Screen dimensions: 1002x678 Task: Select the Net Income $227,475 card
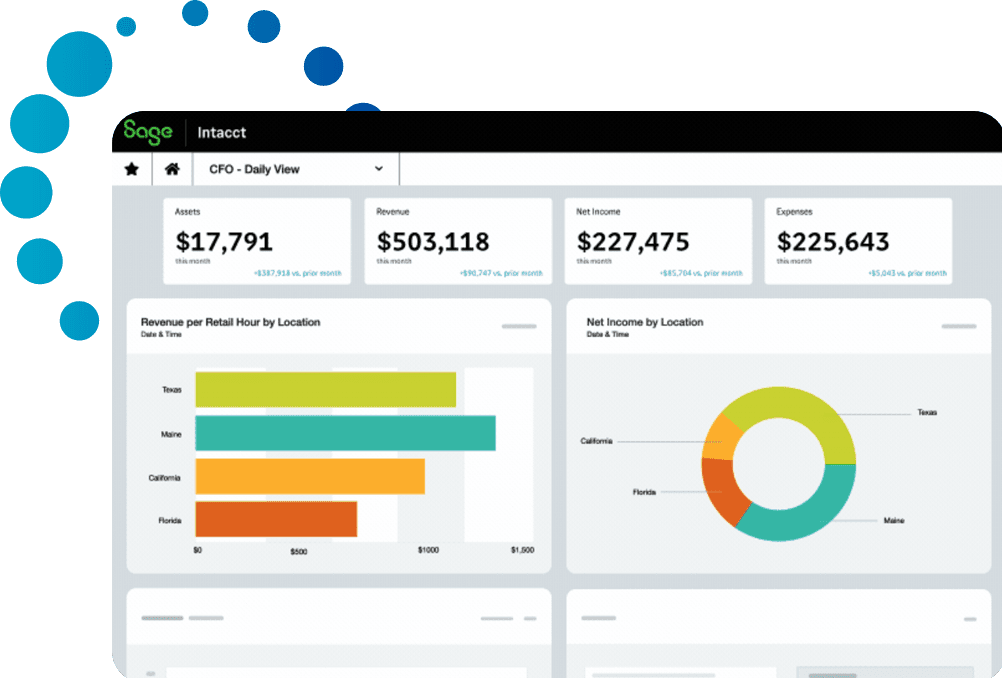click(x=658, y=241)
